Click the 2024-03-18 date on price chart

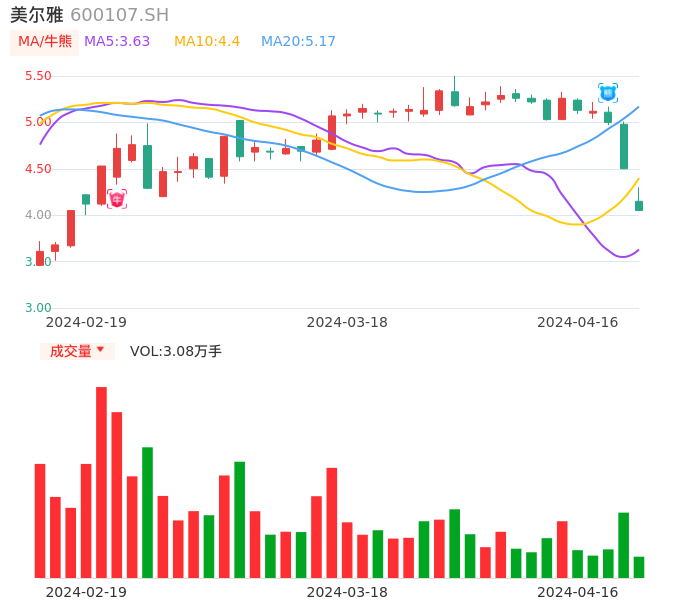pos(347,322)
